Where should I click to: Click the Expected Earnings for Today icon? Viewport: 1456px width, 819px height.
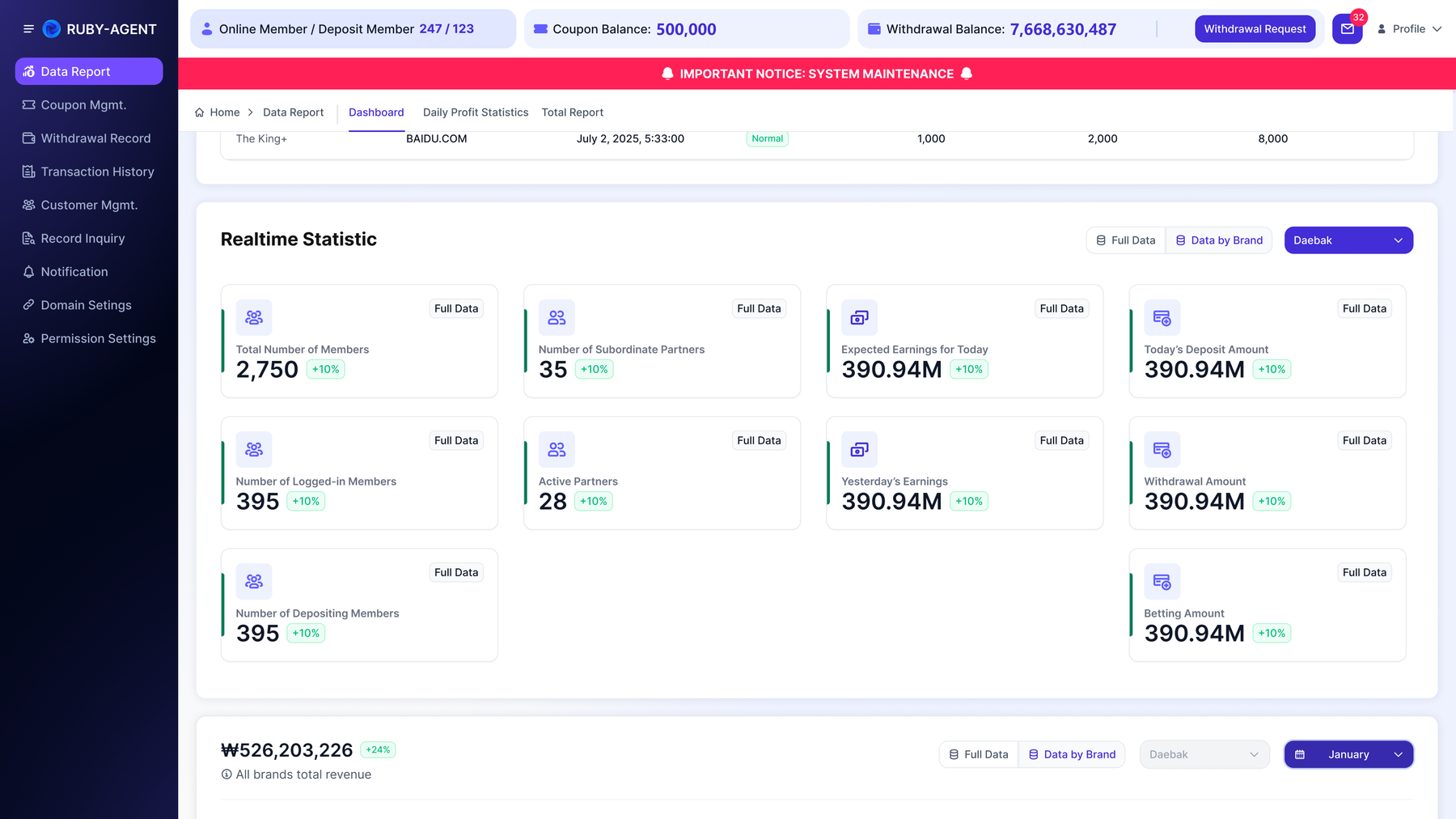(859, 318)
